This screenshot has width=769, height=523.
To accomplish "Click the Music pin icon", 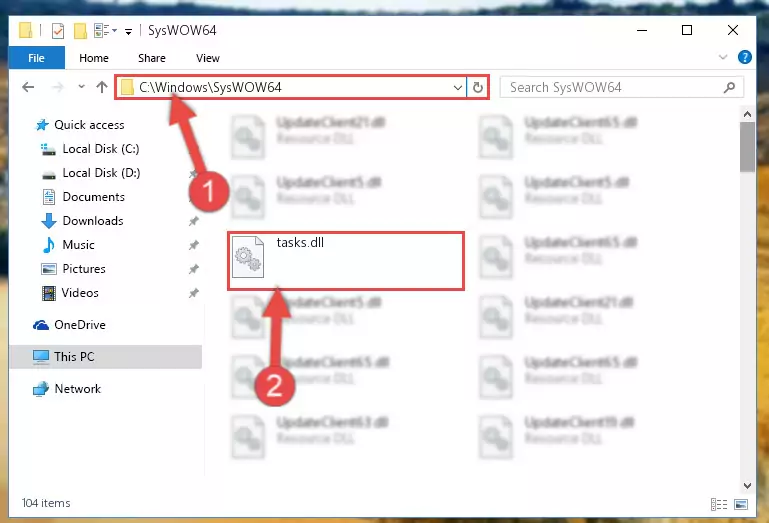I will [x=194, y=245].
